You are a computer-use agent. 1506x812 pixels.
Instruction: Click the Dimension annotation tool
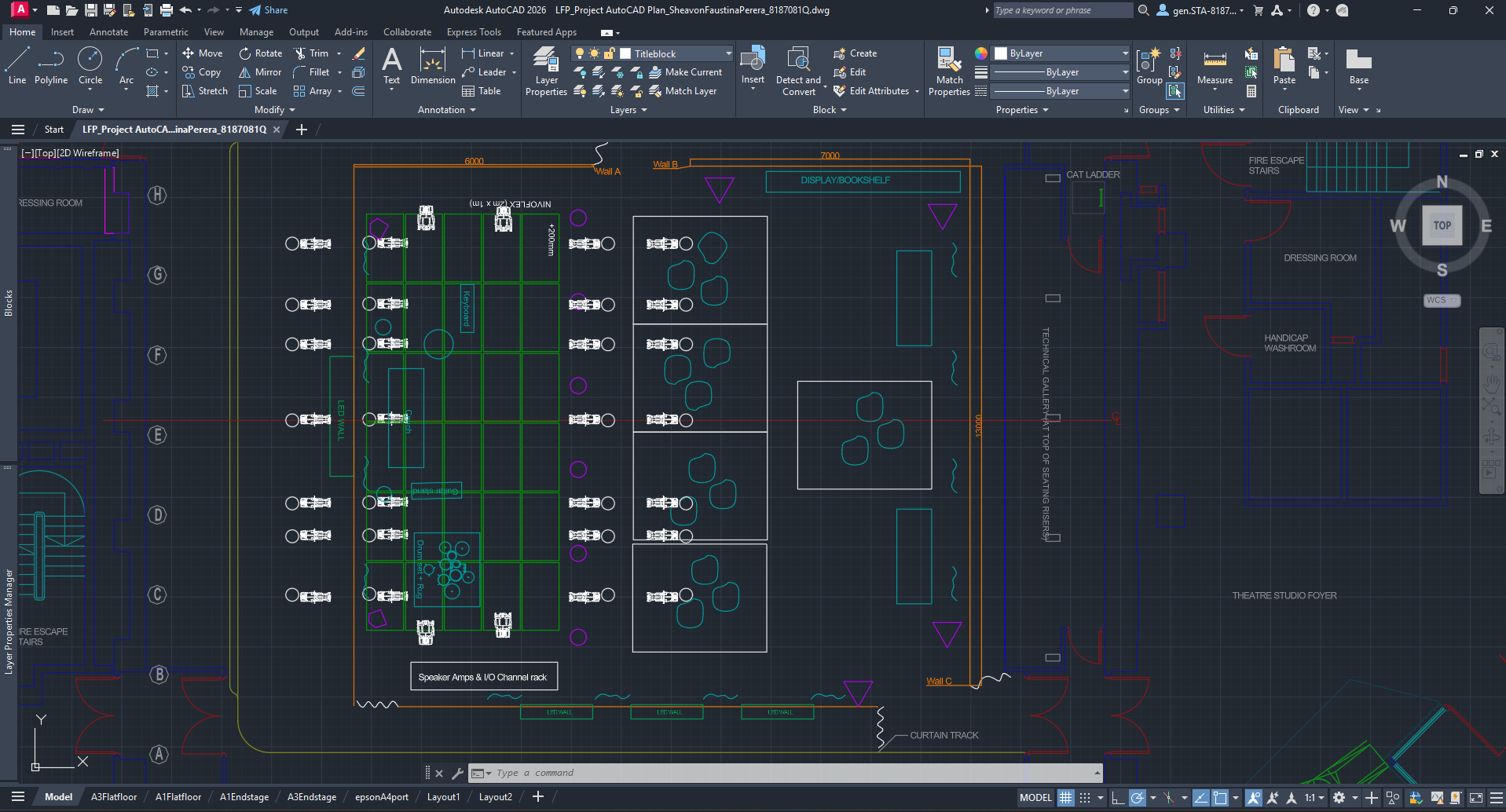(432, 66)
